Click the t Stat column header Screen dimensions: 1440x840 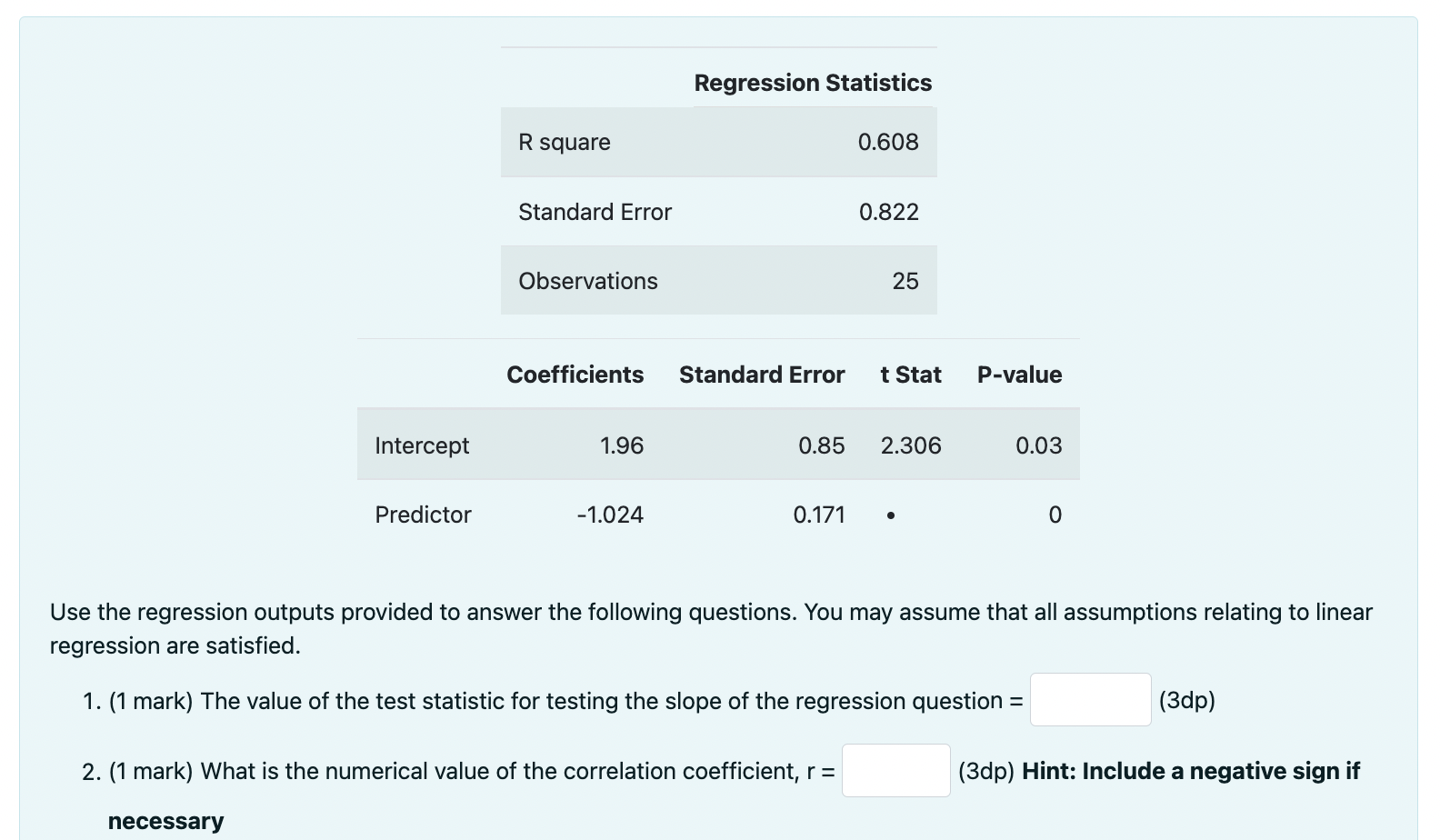click(x=911, y=375)
